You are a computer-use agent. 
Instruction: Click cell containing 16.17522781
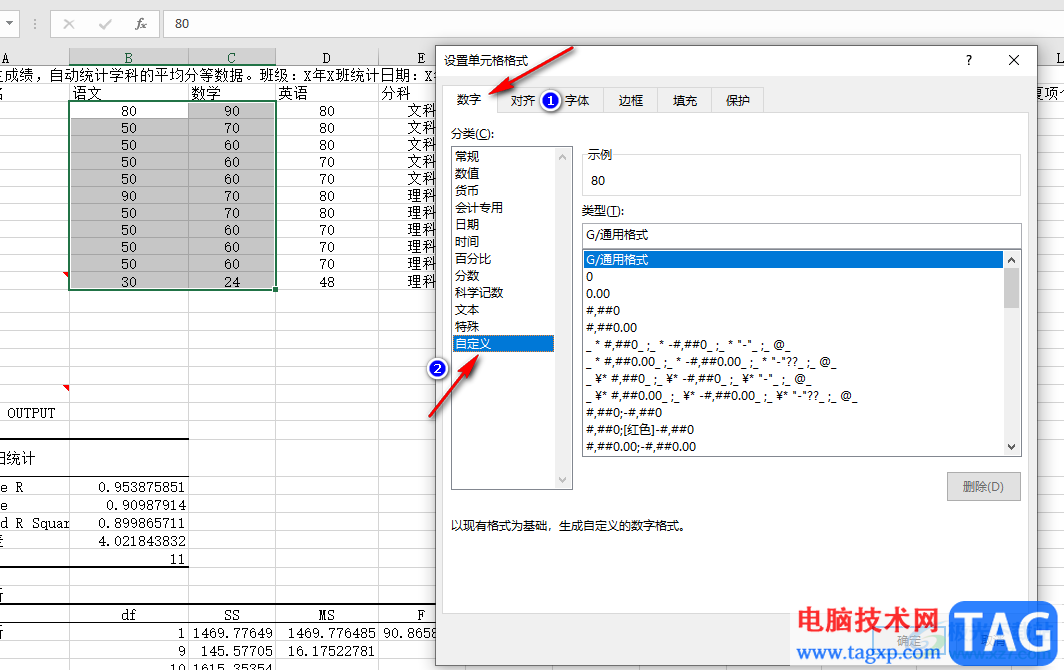click(x=327, y=650)
